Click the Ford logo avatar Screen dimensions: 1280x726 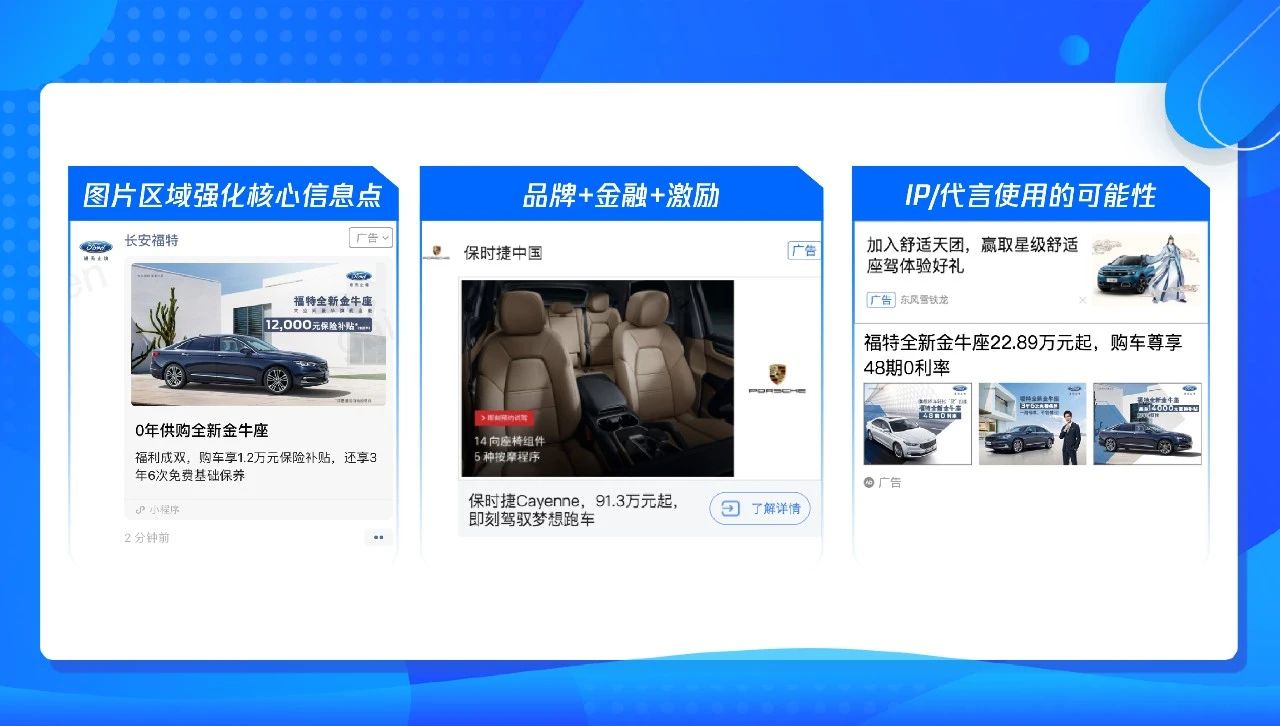click(97, 249)
